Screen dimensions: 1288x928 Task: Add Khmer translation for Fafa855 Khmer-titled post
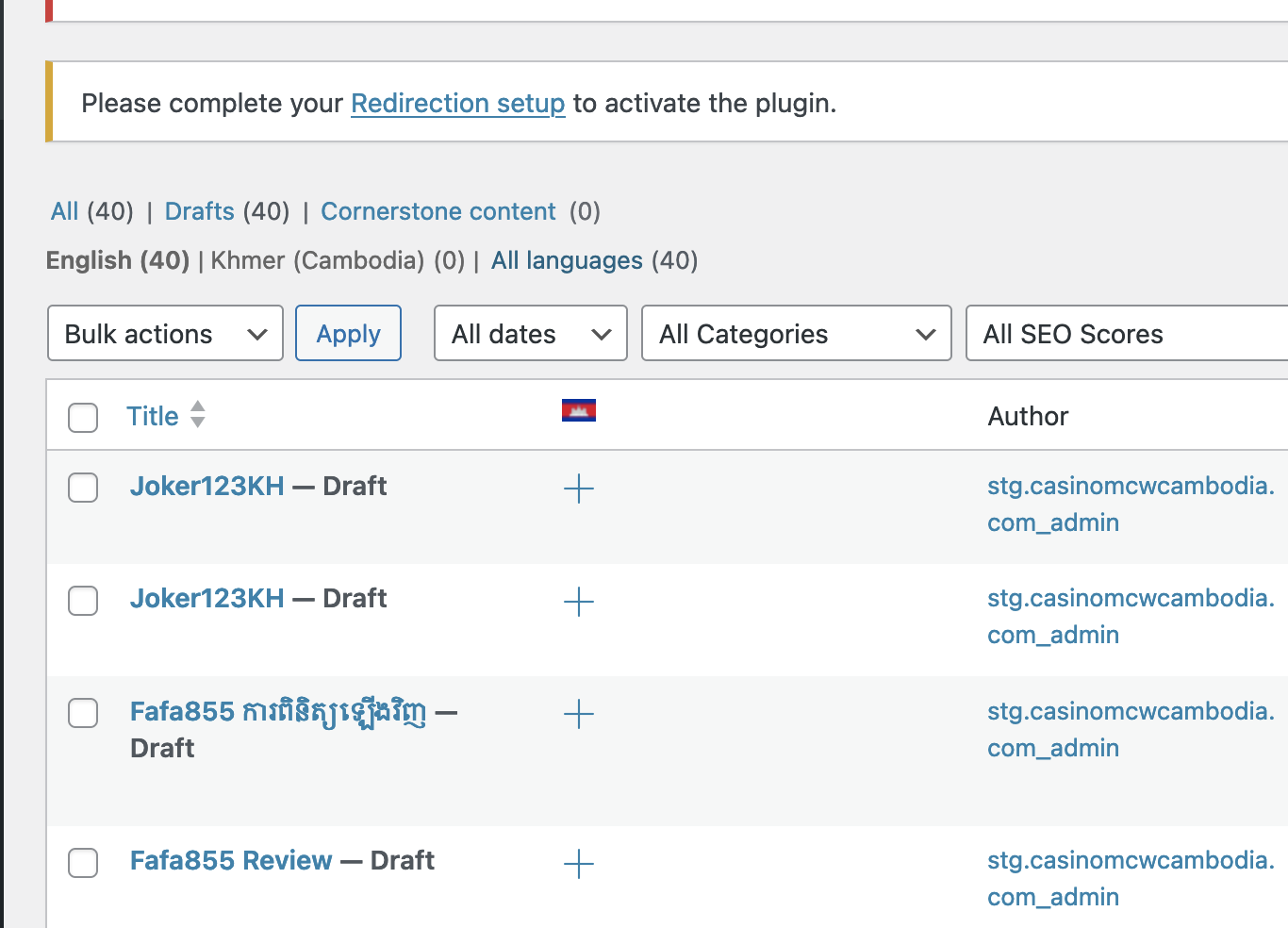578,714
